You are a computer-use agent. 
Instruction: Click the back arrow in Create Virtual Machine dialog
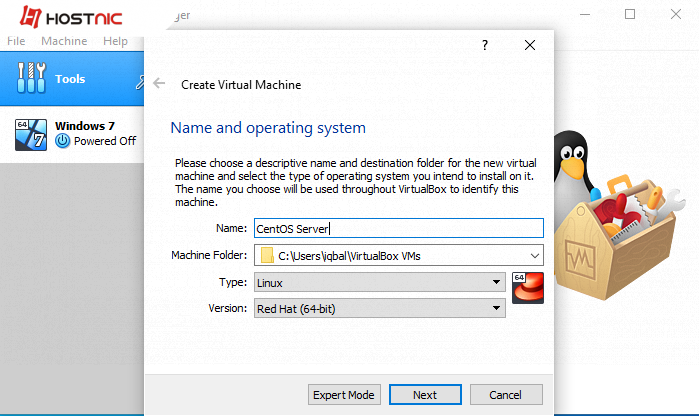pyautogui.click(x=159, y=83)
